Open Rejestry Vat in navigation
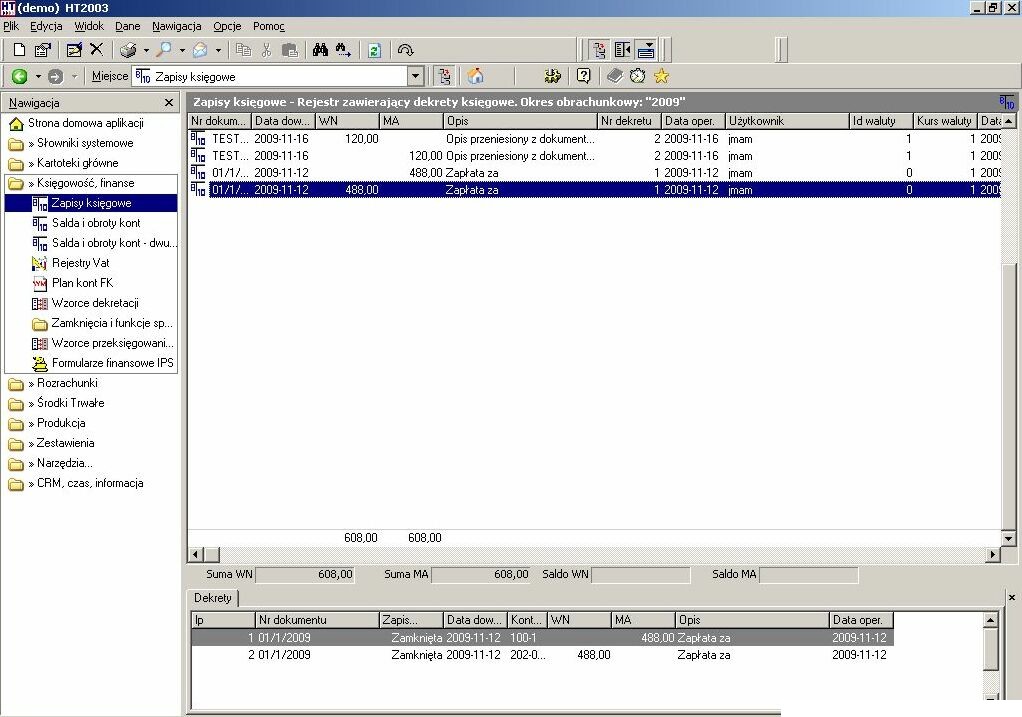 (71, 263)
